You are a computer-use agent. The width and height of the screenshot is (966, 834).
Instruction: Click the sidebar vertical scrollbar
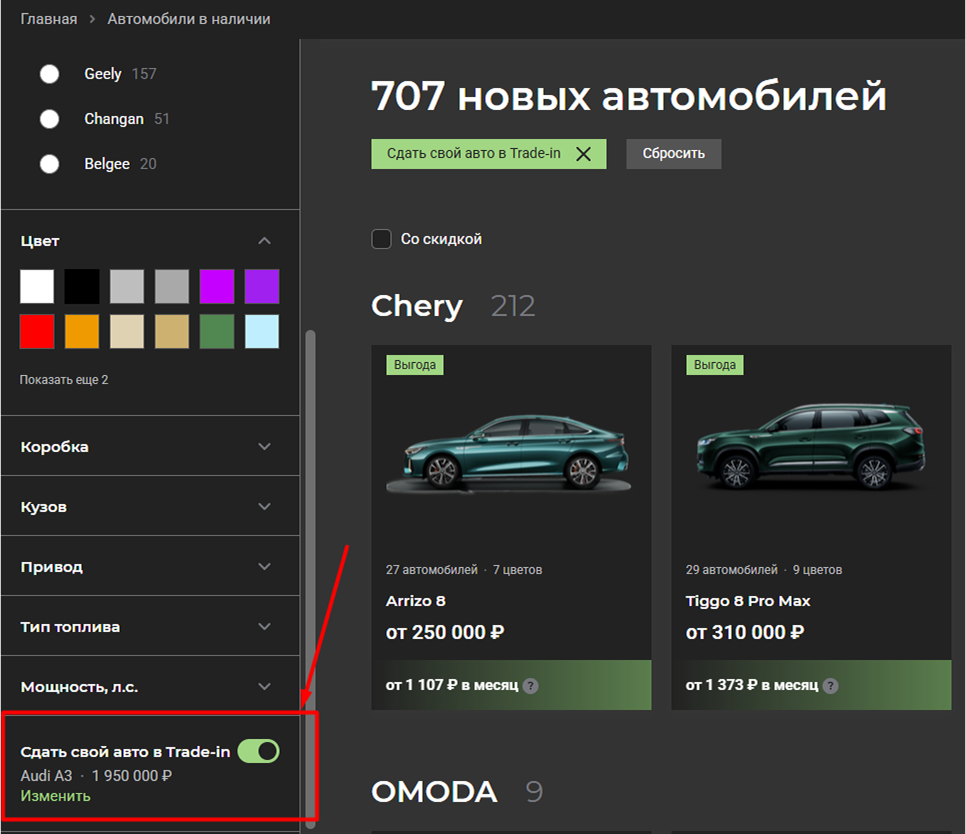tap(310, 579)
